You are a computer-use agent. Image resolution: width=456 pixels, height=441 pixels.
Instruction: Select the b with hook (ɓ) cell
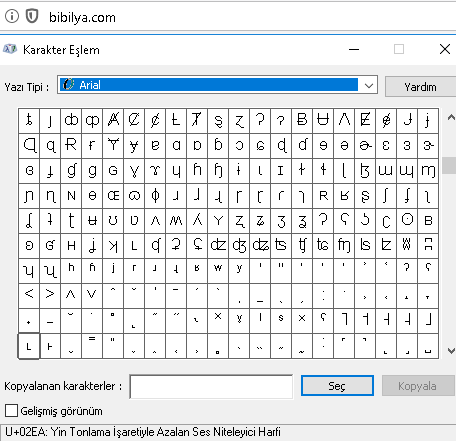[218, 145]
